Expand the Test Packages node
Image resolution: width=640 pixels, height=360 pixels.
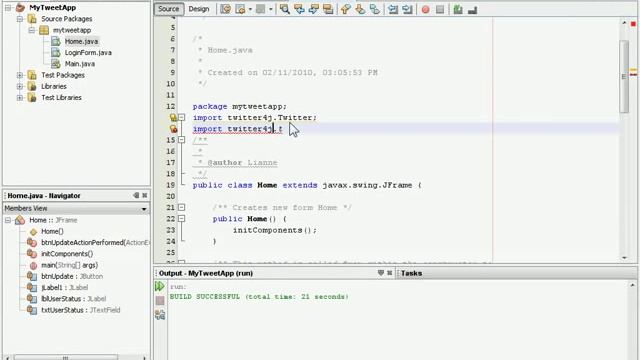(x=20, y=75)
